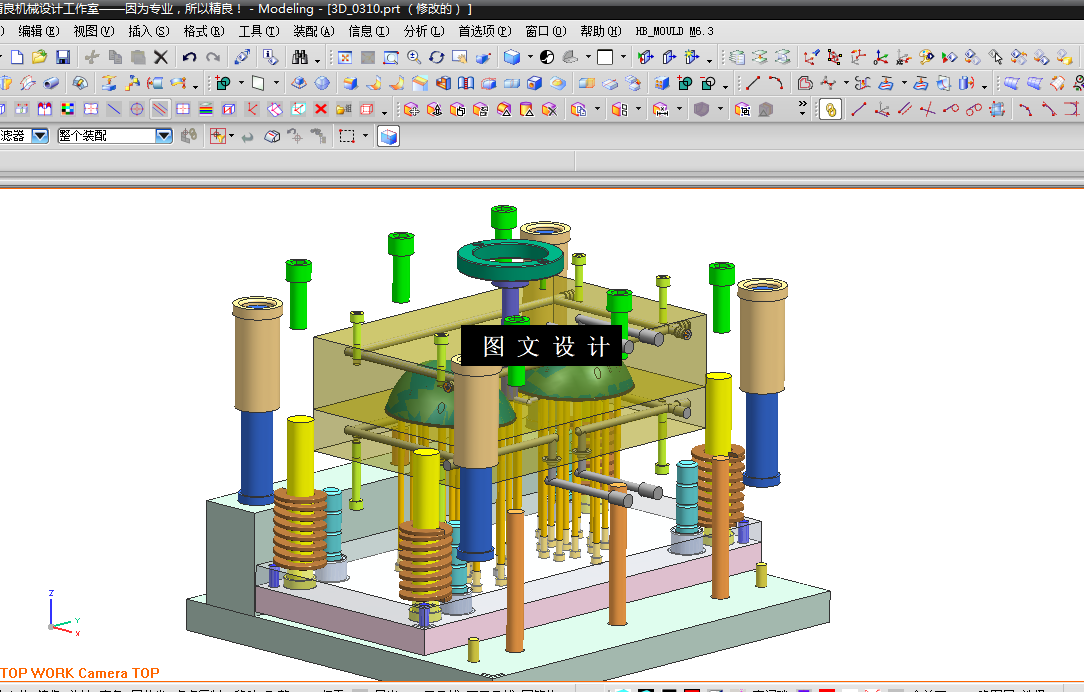Open dropdown next to datum plane icon
This screenshot has width=1084, height=692.
[x=277, y=84]
